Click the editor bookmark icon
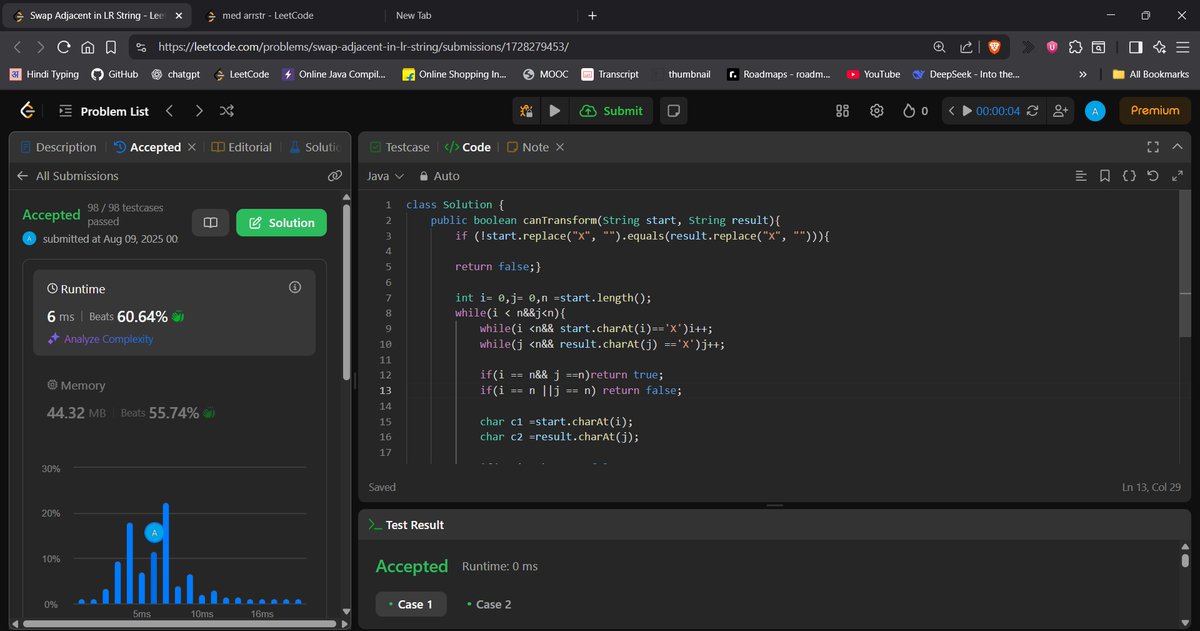The image size is (1200, 631). [1104, 176]
